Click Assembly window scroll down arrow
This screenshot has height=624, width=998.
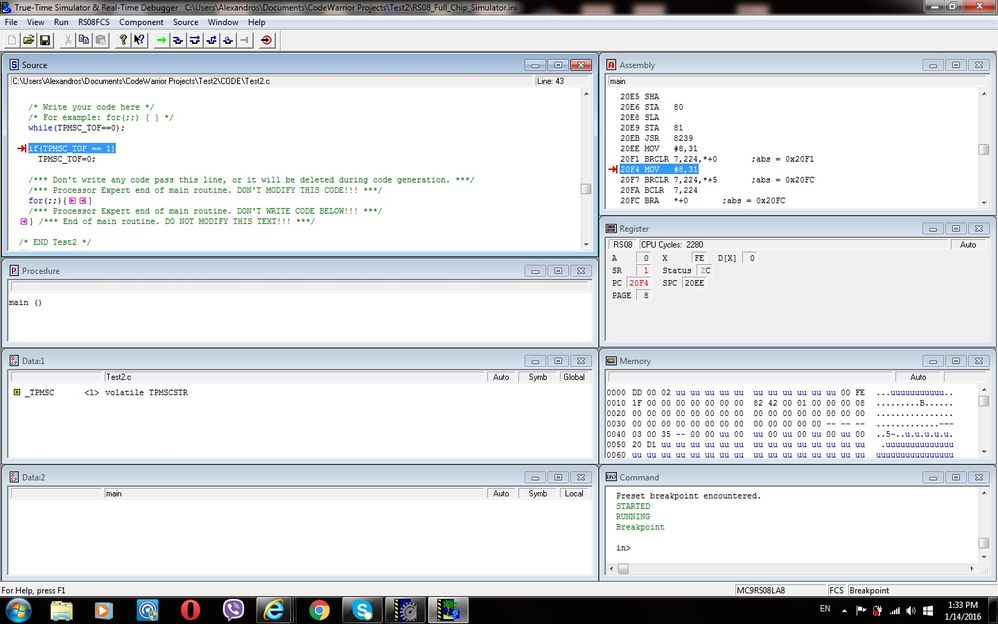[x=984, y=202]
